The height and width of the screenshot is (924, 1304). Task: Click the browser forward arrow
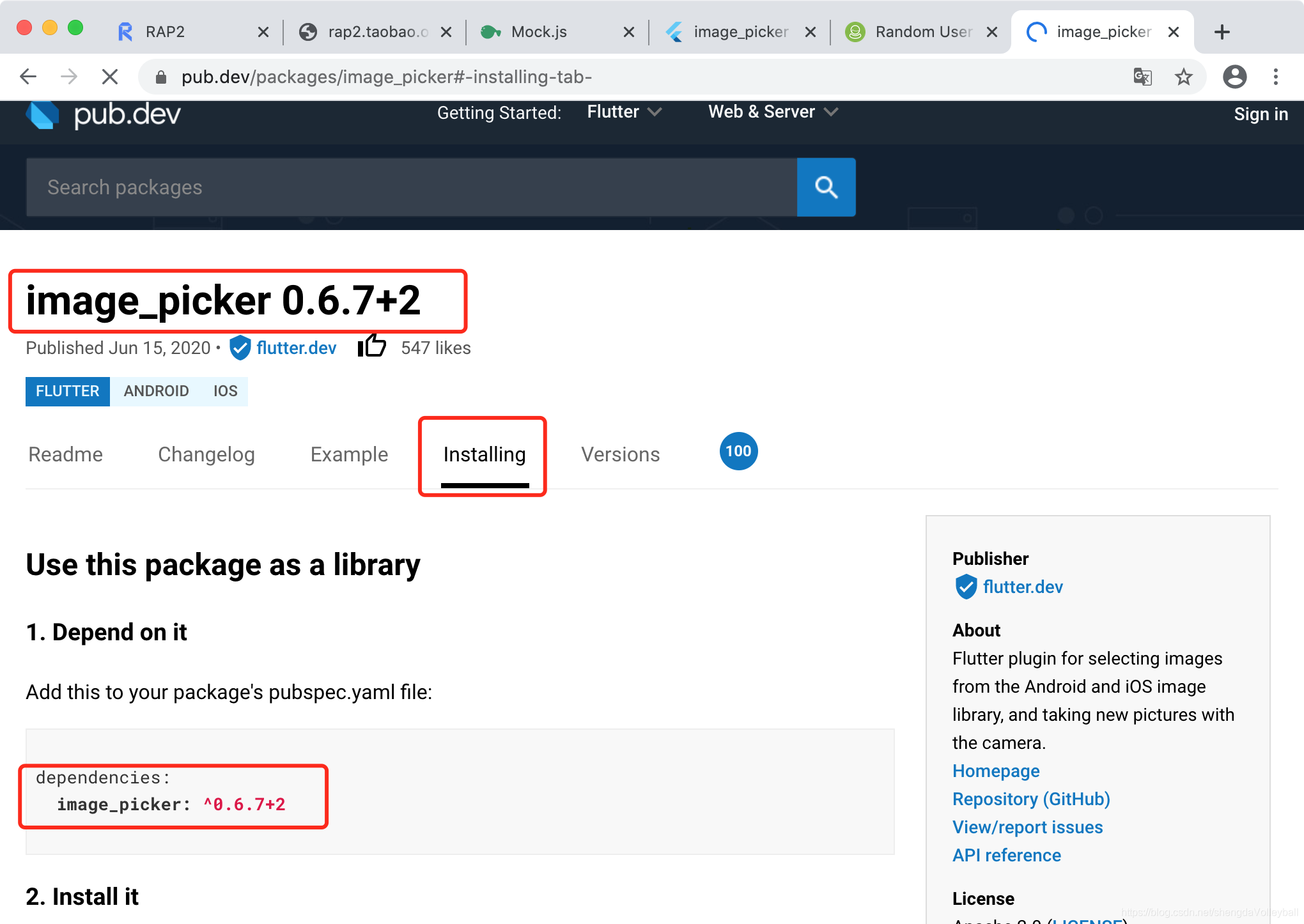pos(68,77)
